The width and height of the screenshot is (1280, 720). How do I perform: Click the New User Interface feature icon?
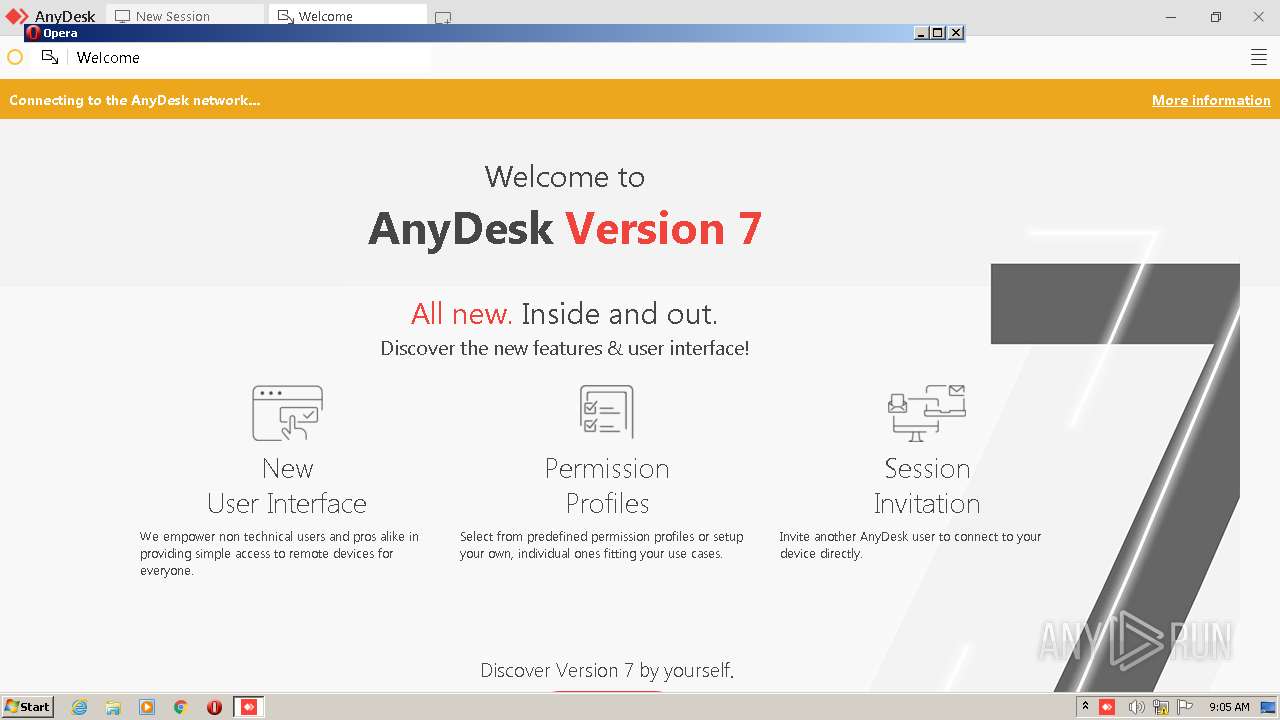tap(287, 413)
